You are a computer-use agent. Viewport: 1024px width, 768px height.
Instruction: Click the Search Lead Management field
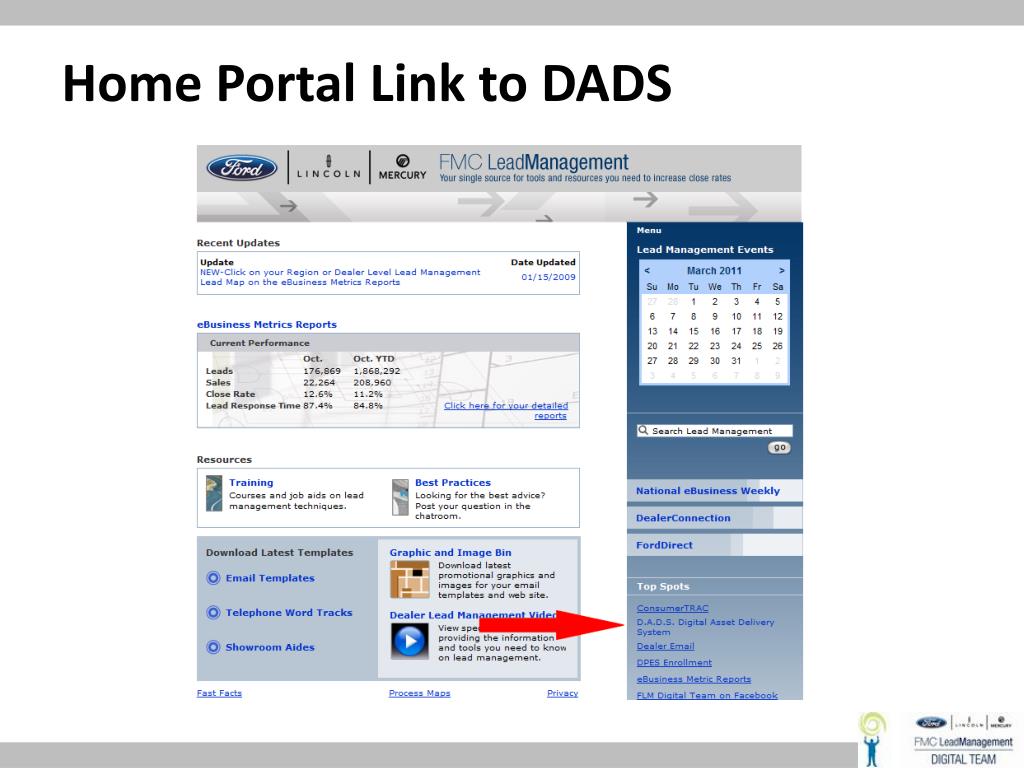pyautogui.click(x=714, y=431)
